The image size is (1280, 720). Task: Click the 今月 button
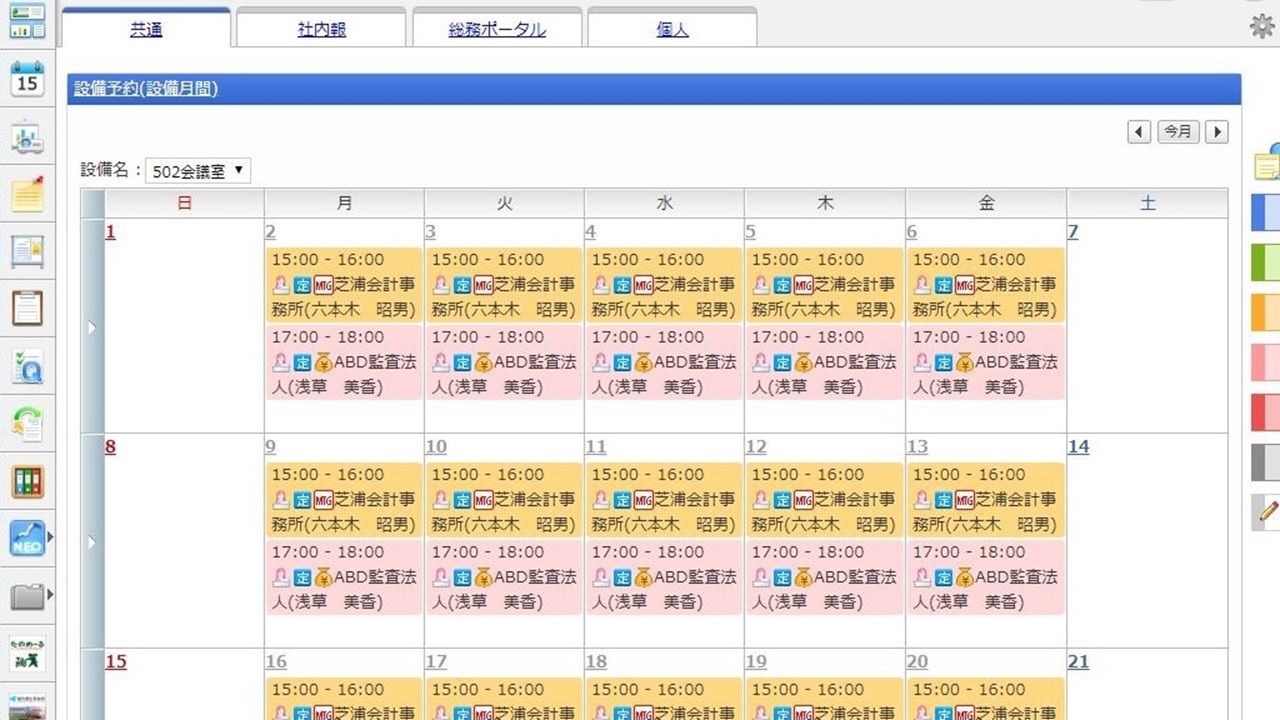1178,131
